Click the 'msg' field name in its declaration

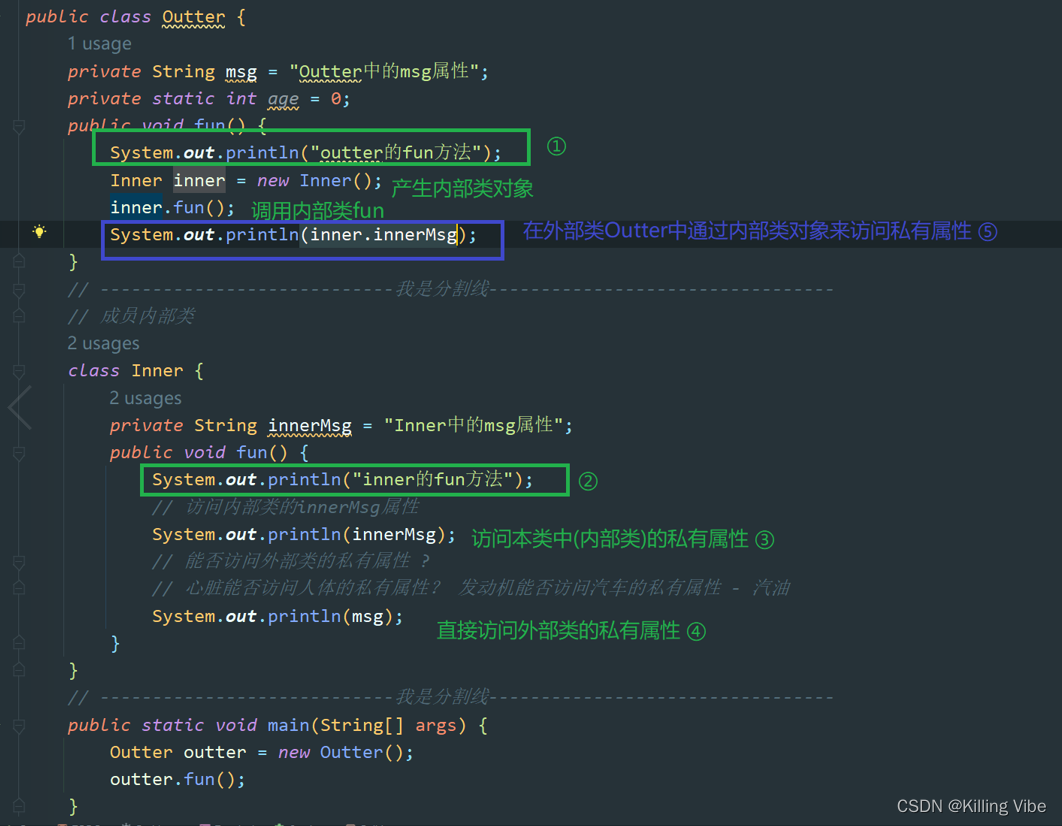[241, 72]
